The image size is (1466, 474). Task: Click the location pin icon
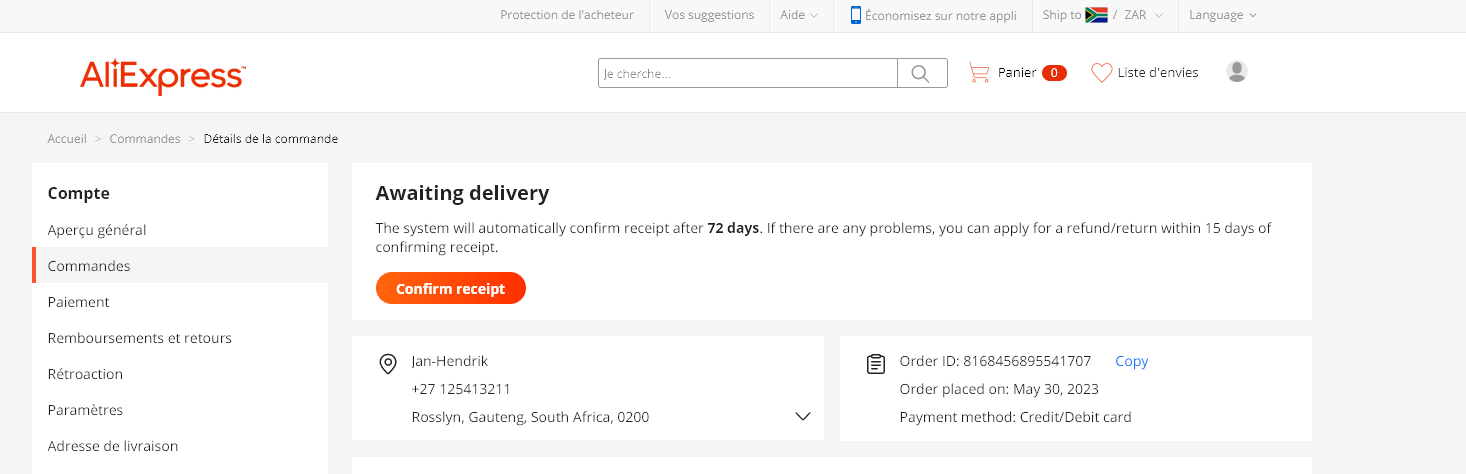389,364
